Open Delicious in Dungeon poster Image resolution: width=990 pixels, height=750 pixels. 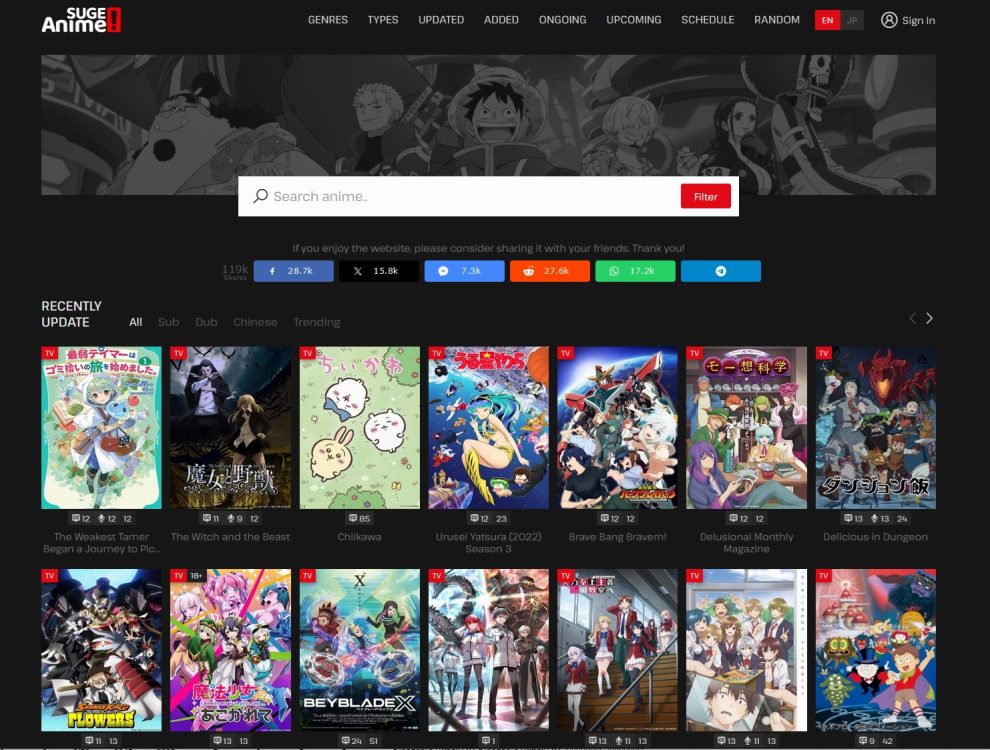(876, 427)
